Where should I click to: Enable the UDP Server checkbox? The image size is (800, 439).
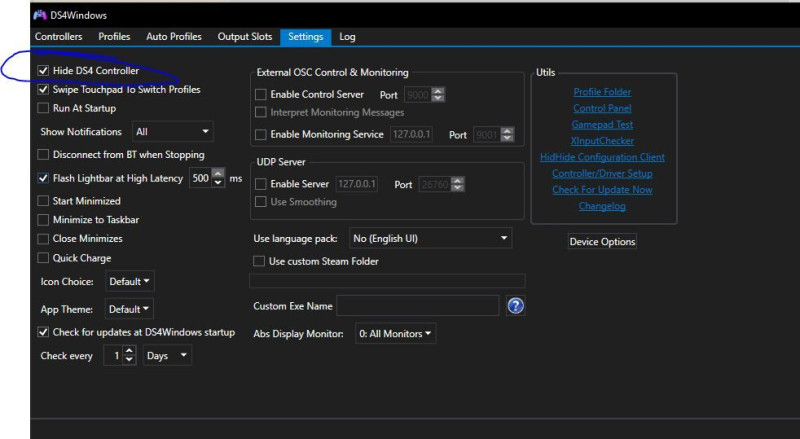click(261, 184)
